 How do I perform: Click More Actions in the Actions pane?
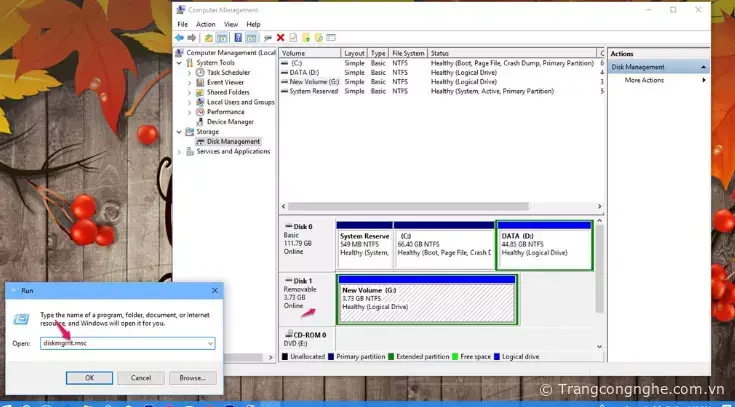[x=645, y=80]
